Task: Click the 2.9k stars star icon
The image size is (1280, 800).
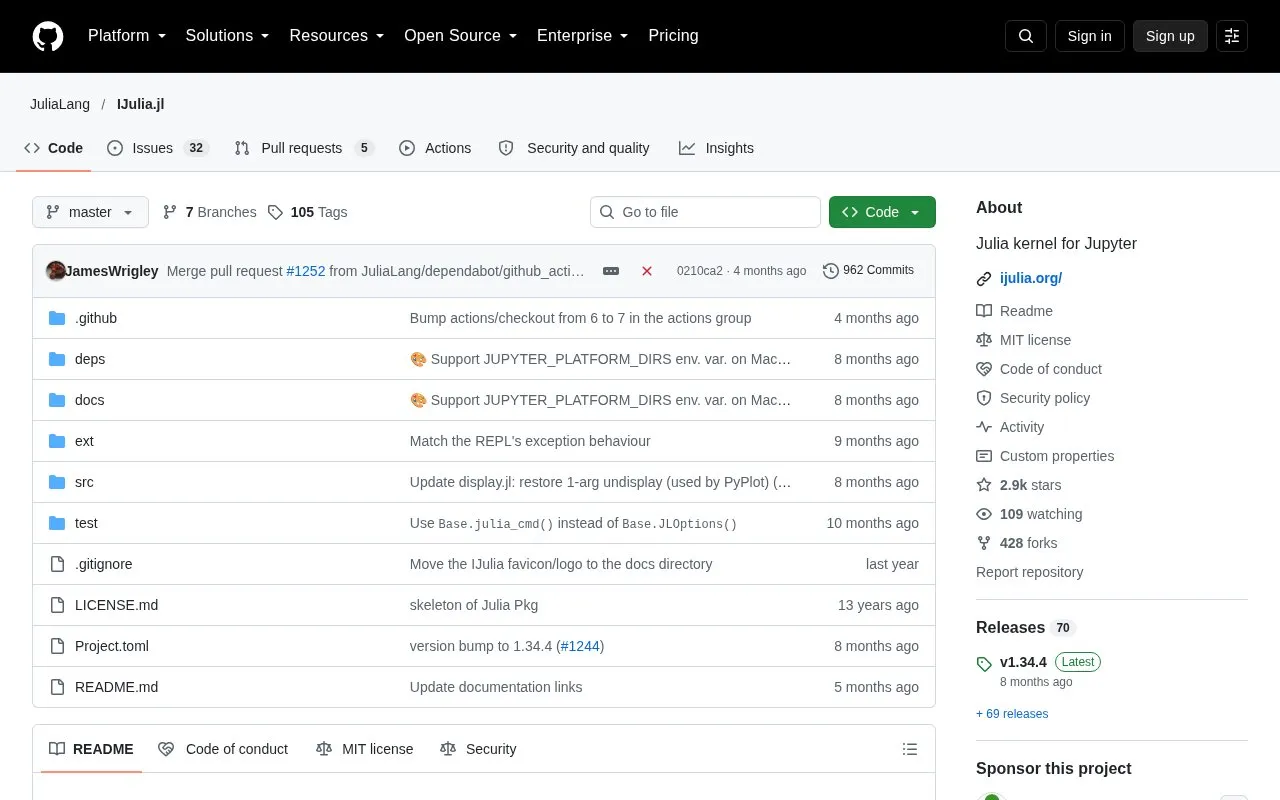Action: [984, 485]
